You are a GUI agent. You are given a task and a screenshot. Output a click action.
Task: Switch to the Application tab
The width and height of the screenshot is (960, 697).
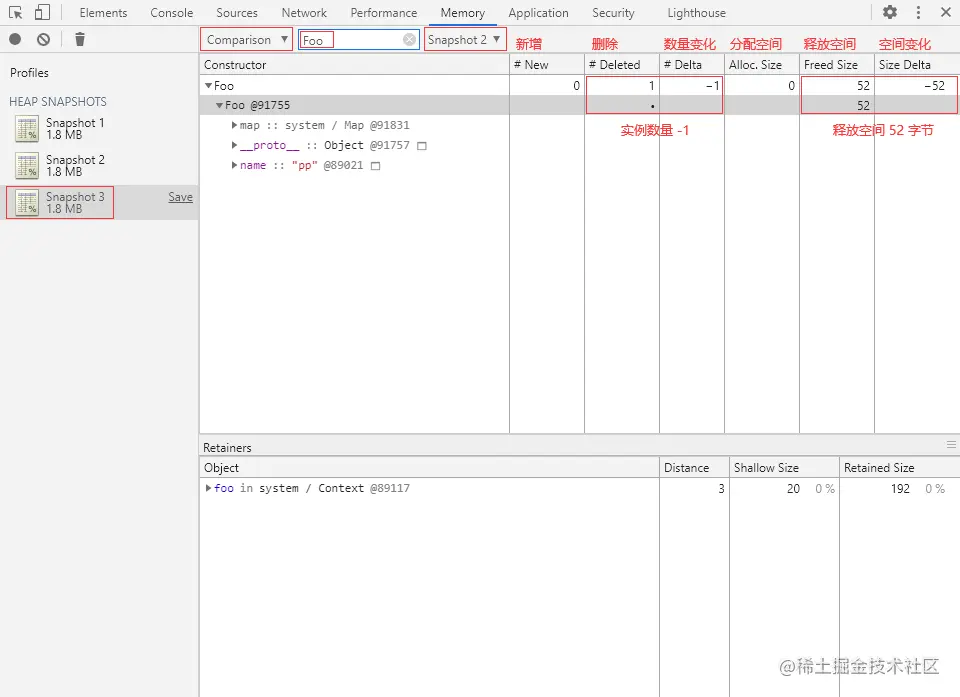point(538,13)
